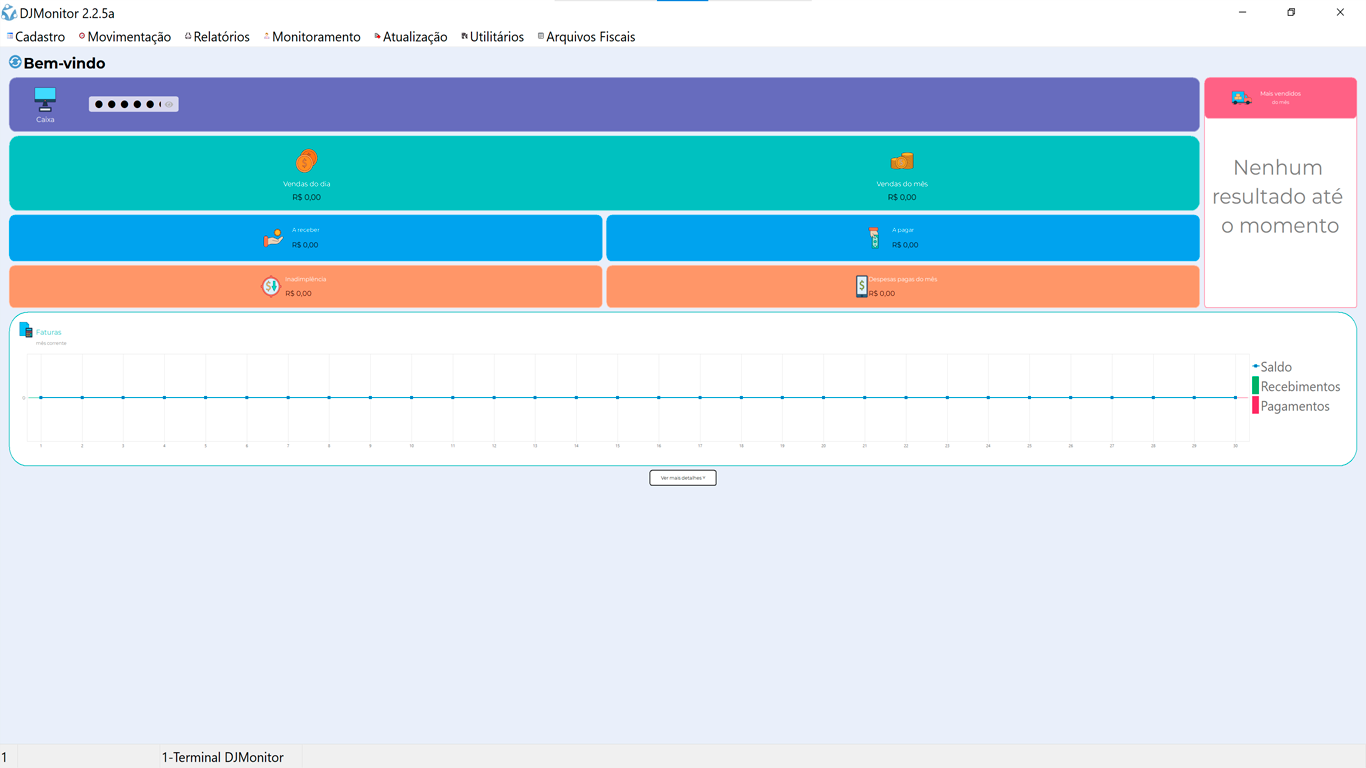Click the A pagar money icon
Image resolution: width=1366 pixels, height=768 pixels.
tap(874, 238)
